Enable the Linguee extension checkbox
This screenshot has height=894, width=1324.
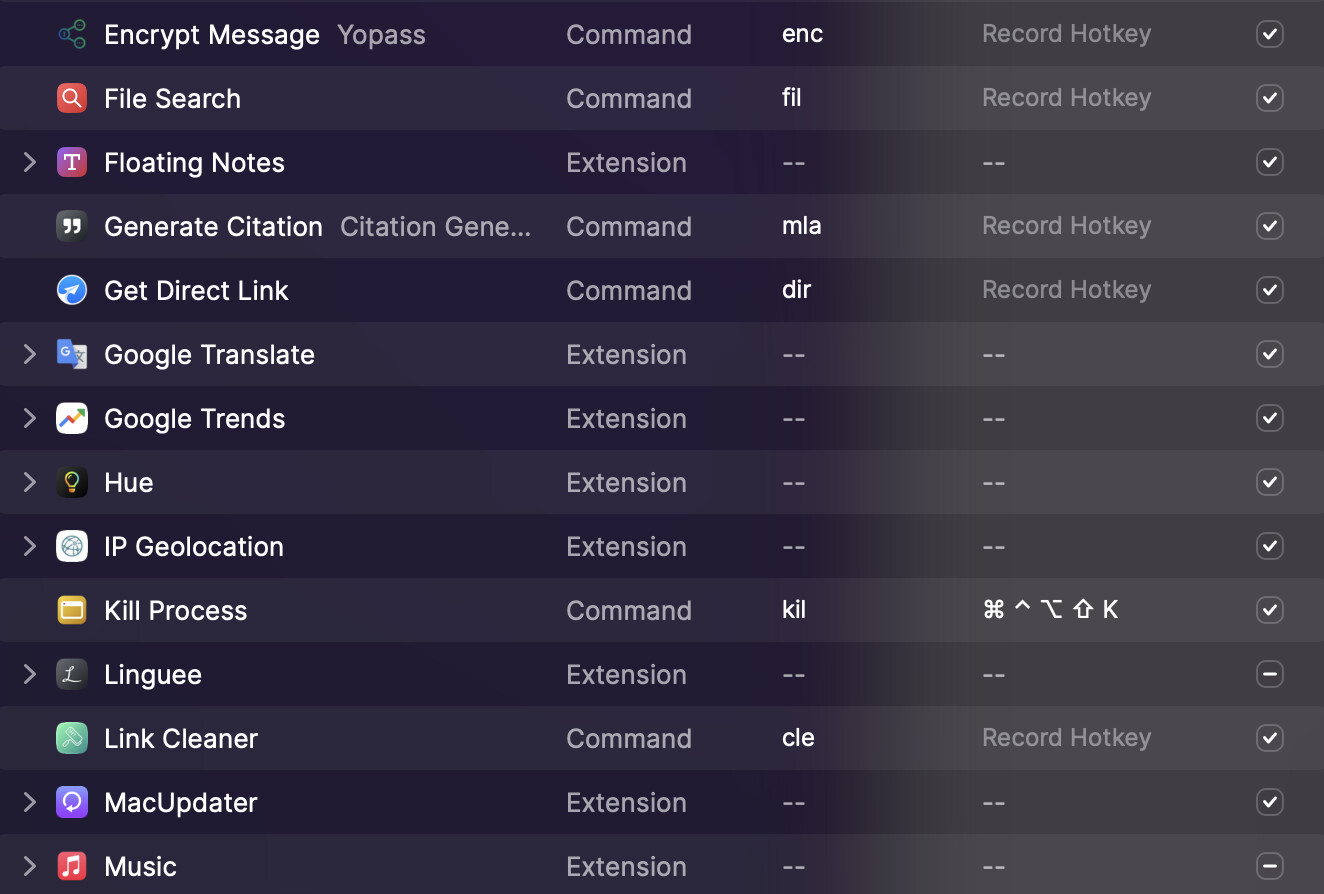pos(1269,674)
